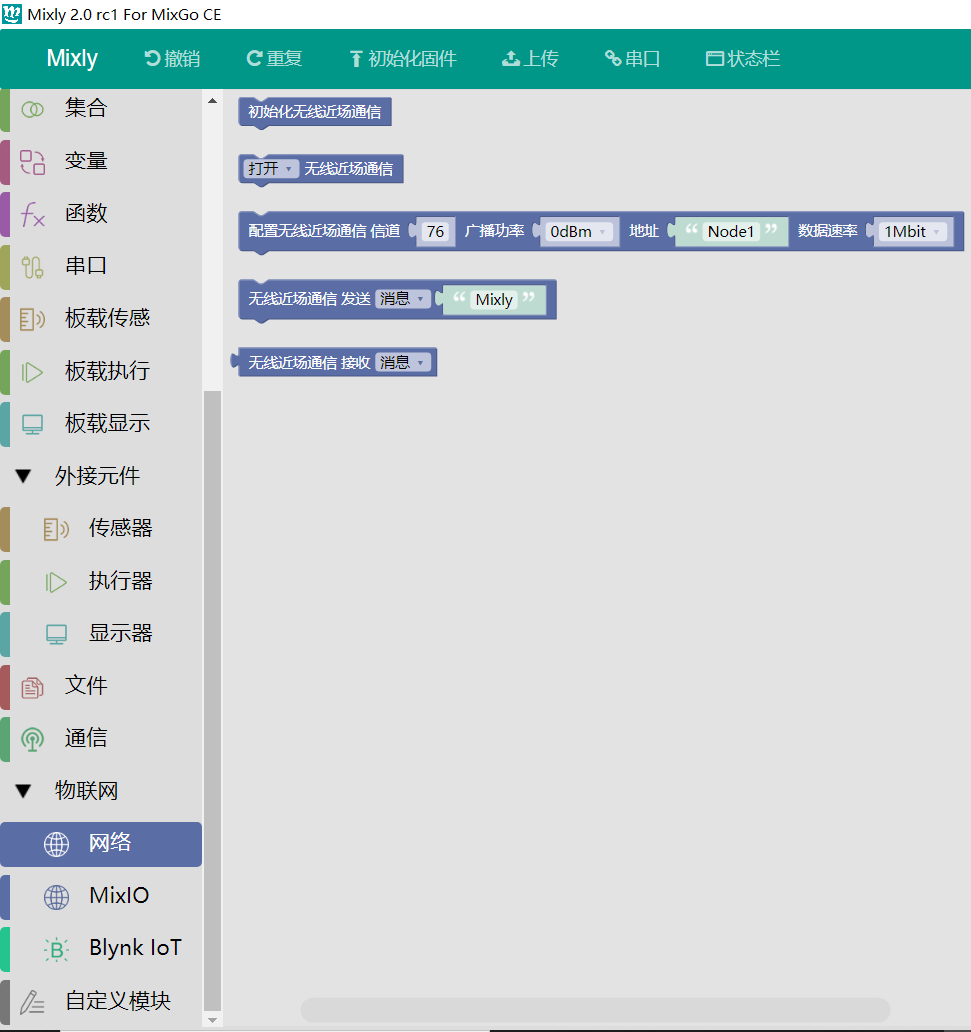Click the Mixly logo text
The width and height of the screenshot is (971, 1032).
(x=72, y=58)
